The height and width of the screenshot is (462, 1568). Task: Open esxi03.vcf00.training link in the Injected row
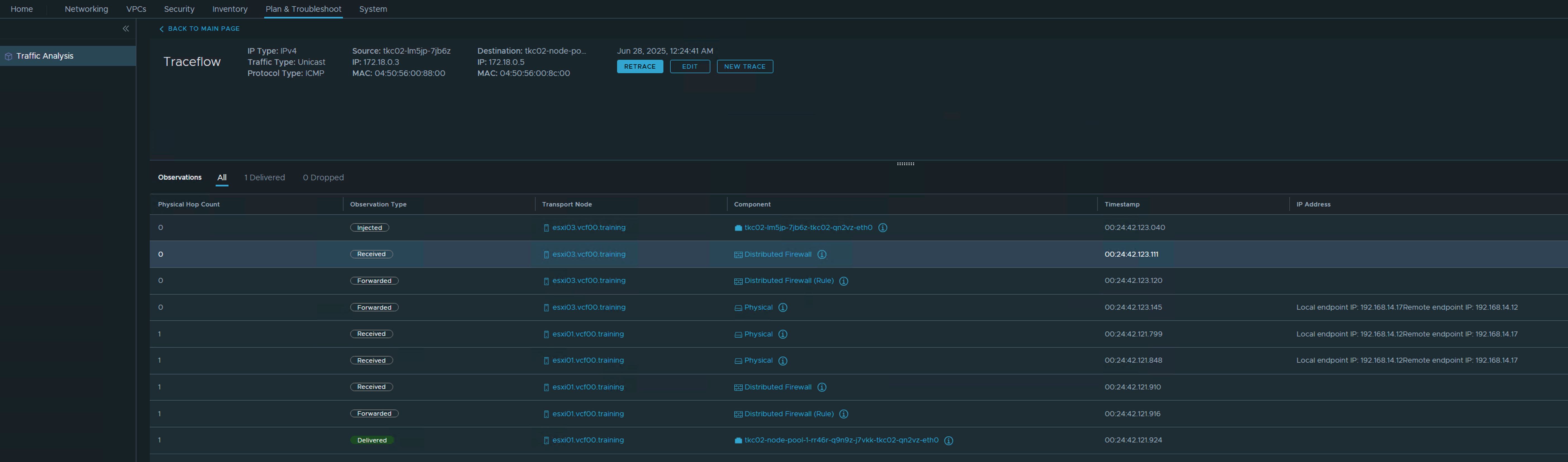click(589, 227)
